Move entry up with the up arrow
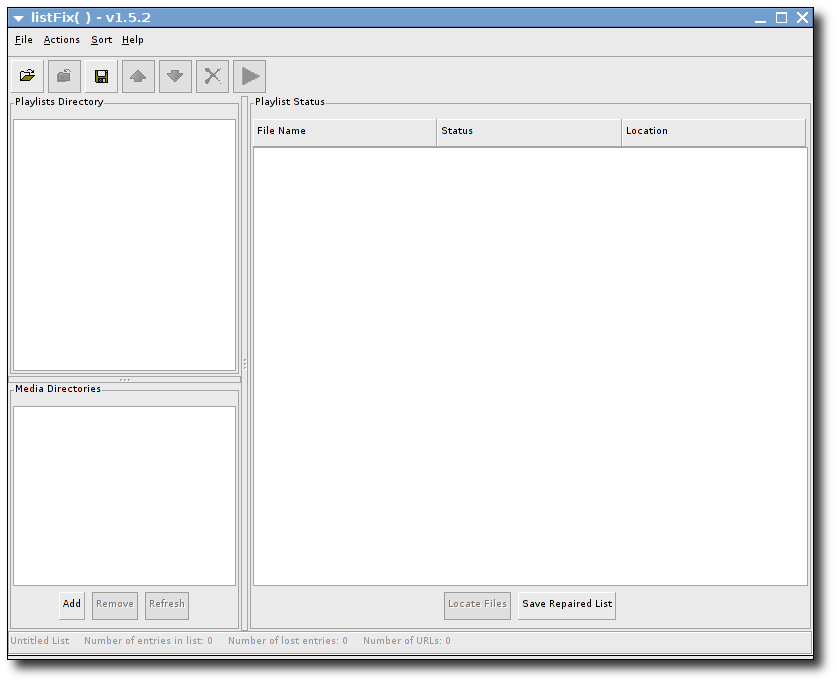Image resolution: width=837 pixels, height=683 pixels. (x=138, y=76)
